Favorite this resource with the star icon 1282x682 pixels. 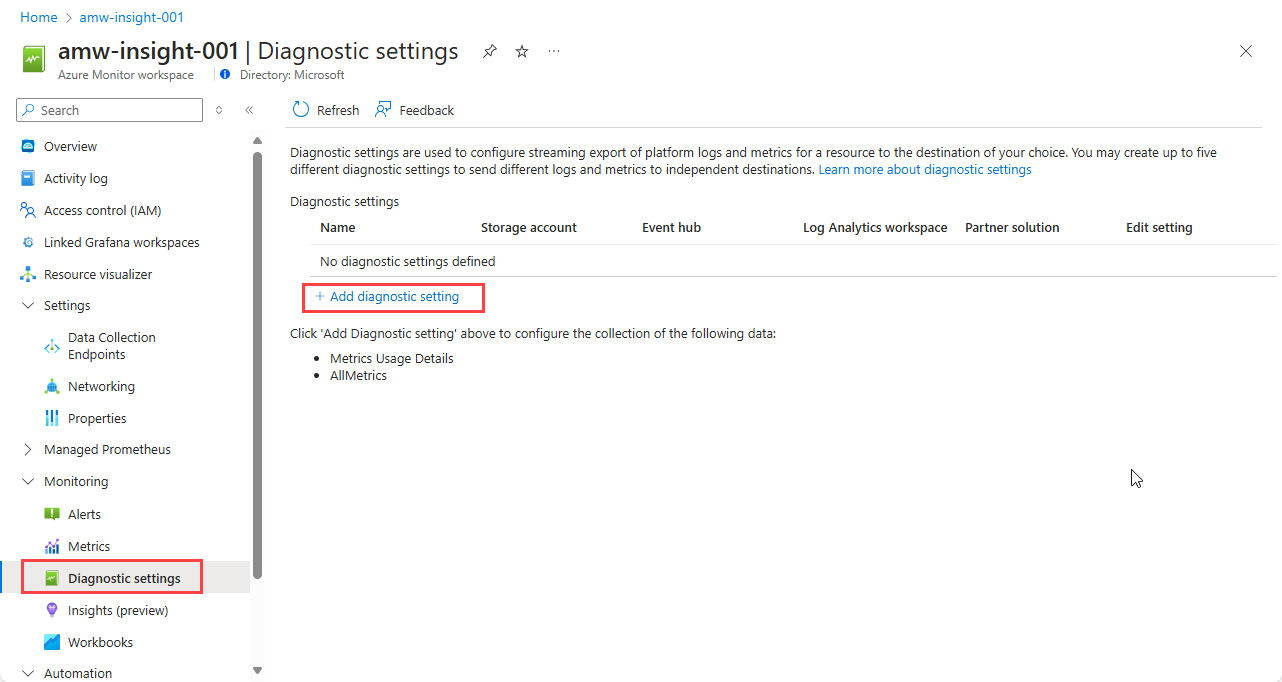tap(522, 51)
